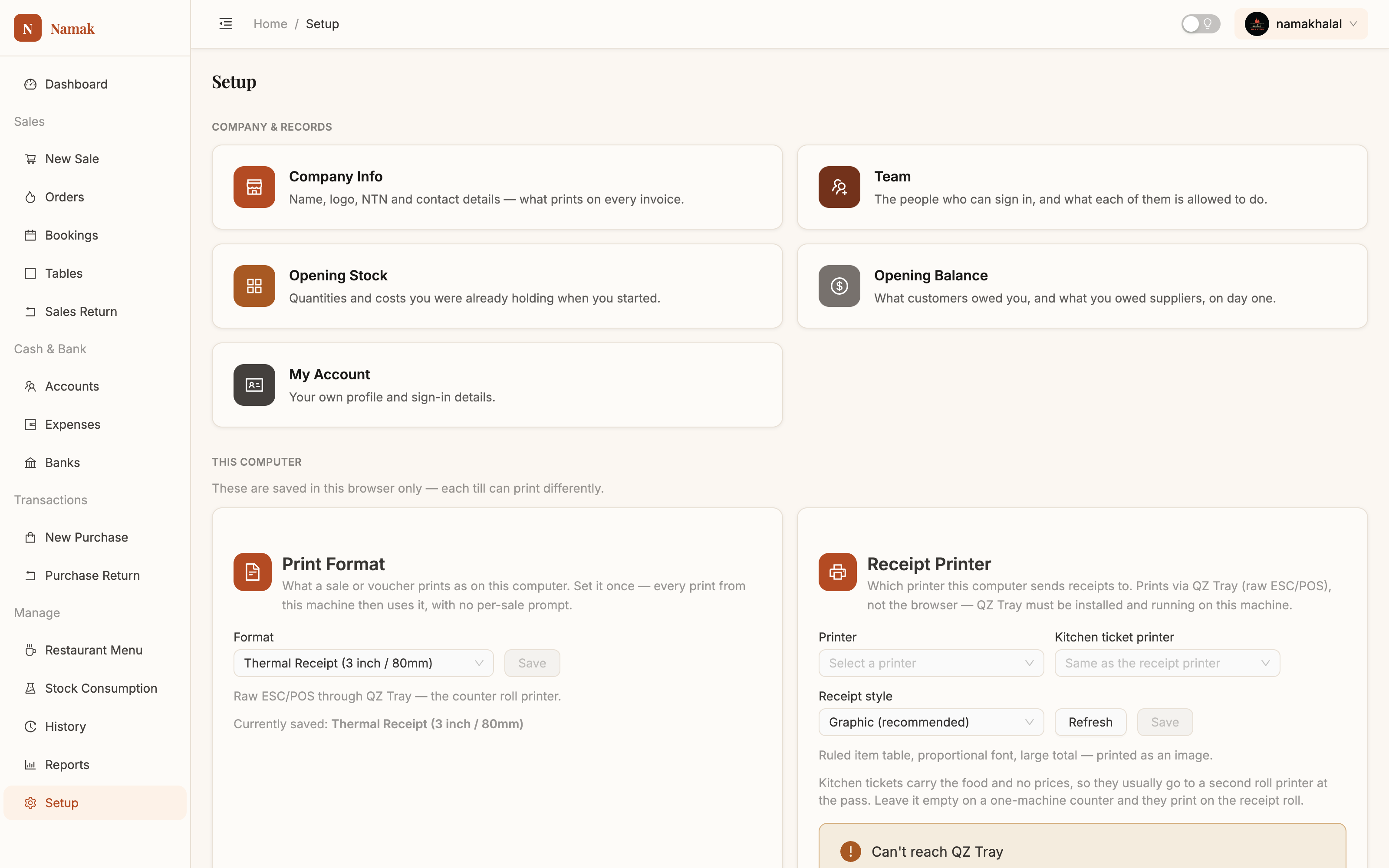
Task: Click the Home breadcrumb link
Action: click(270, 23)
